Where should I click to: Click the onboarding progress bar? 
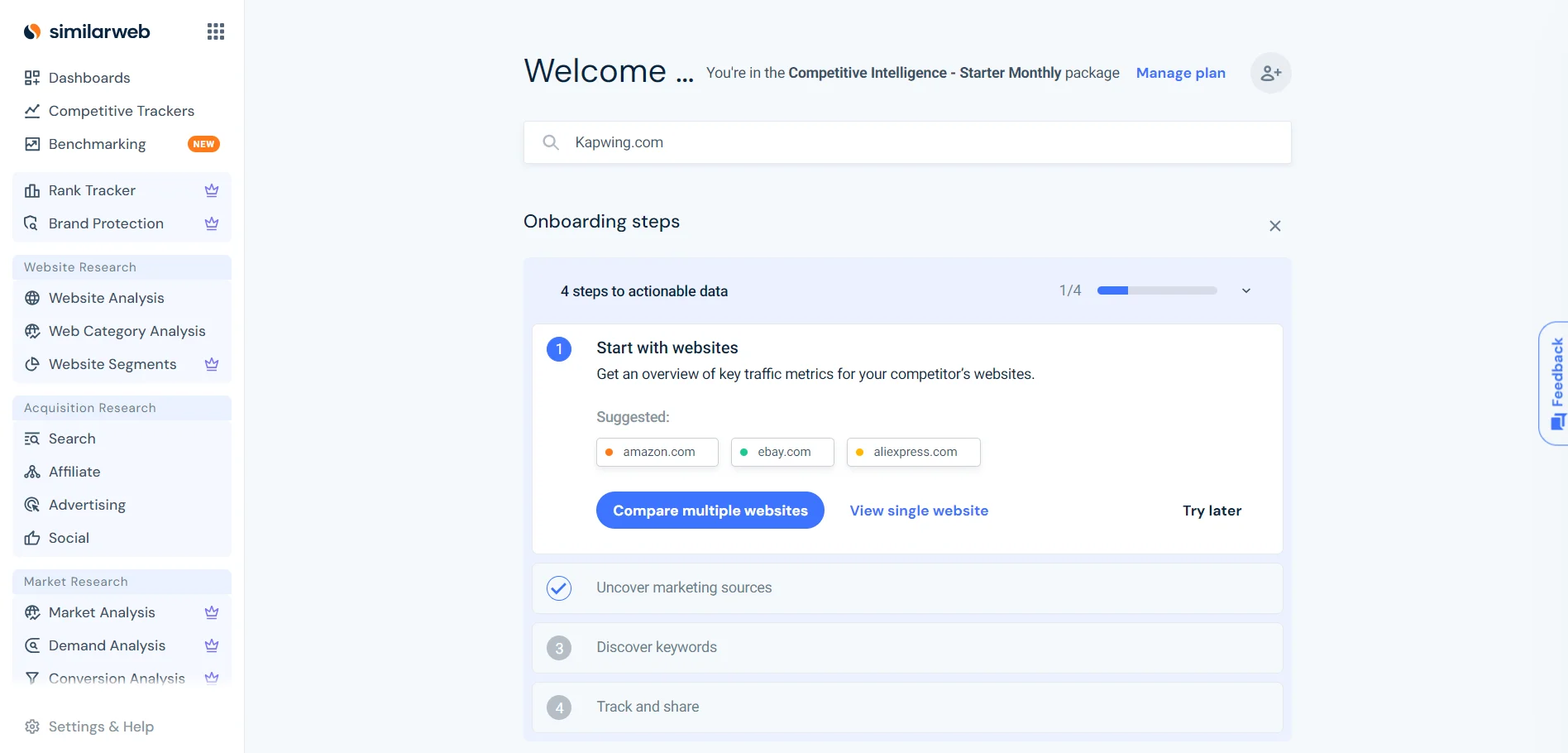tap(1157, 290)
